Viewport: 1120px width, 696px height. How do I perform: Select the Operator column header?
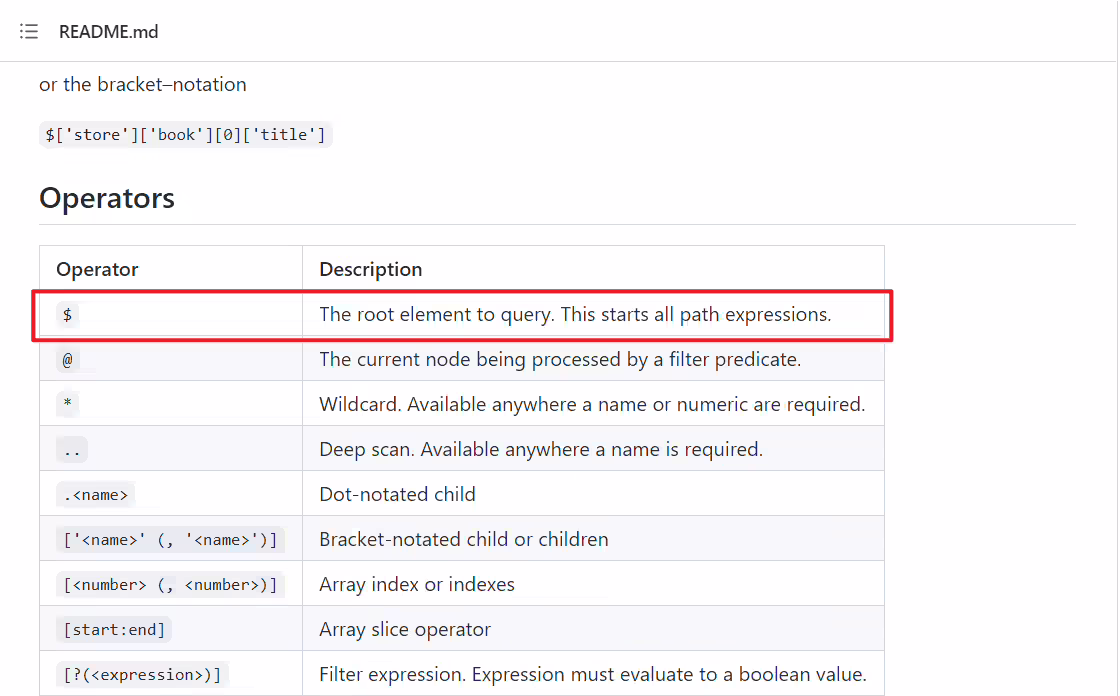pyautogui.click(x=97, y=269)
